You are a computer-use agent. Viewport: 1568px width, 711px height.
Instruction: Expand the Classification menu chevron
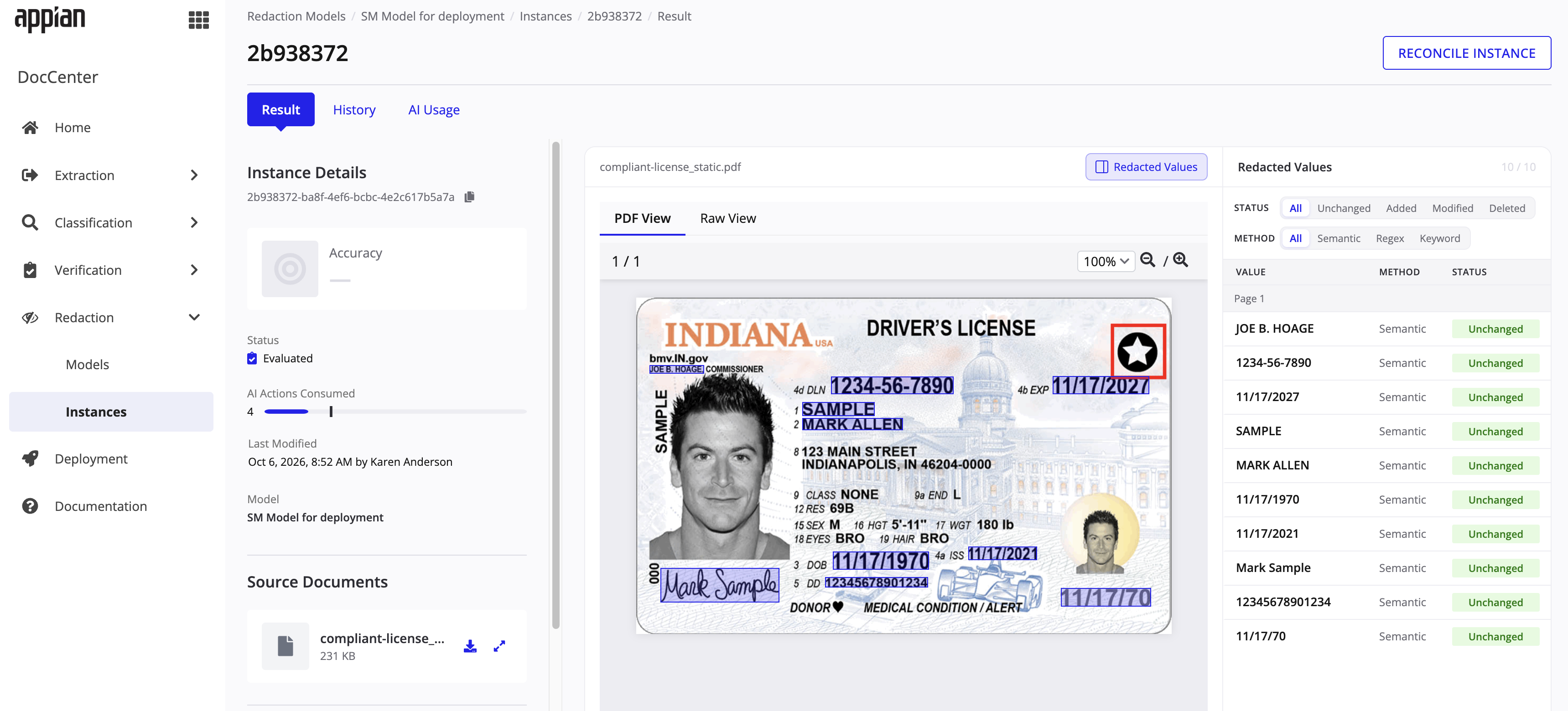point(194,222)
